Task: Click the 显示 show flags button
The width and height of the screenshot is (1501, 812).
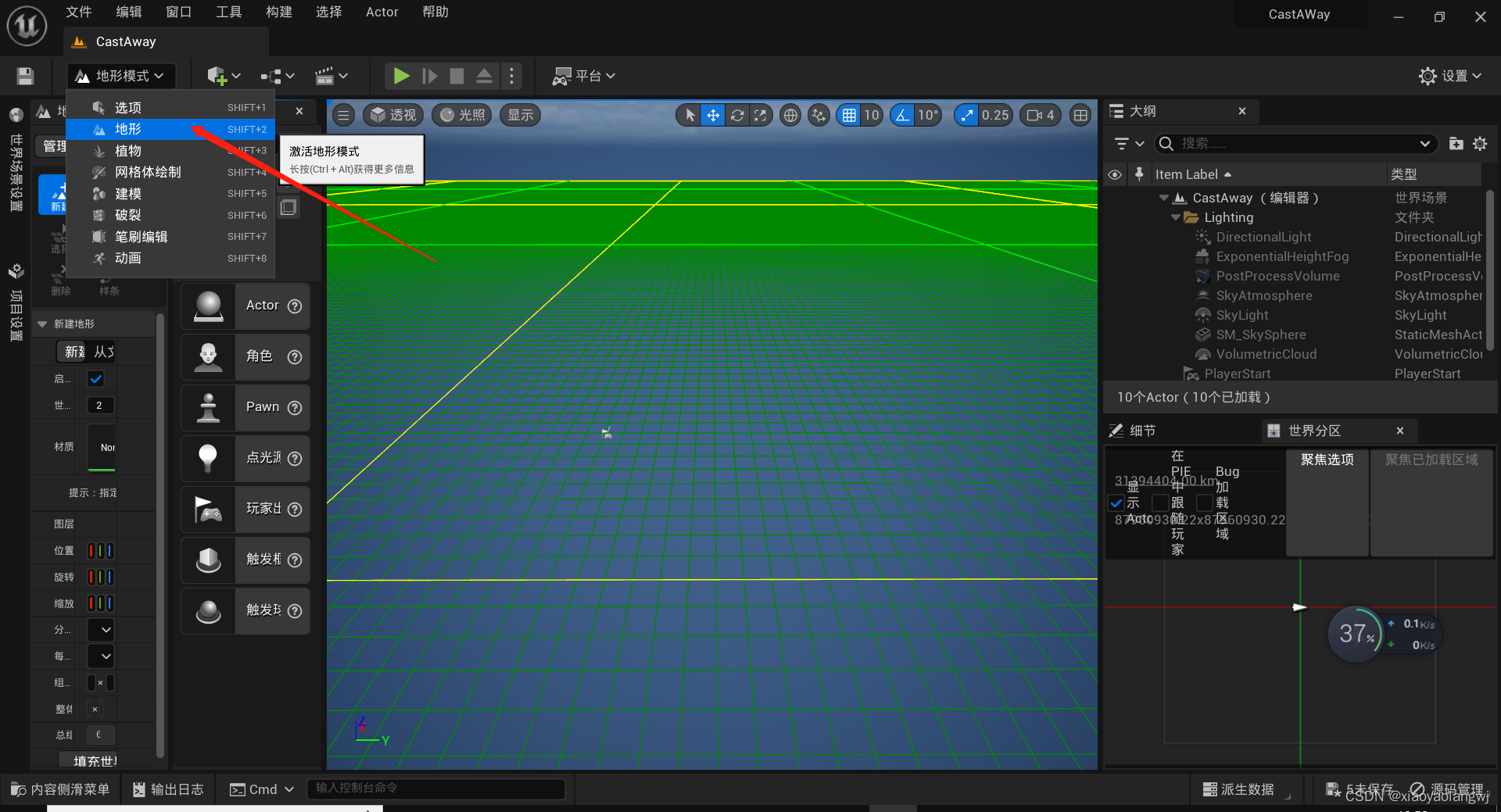Action: click(520, 115)
